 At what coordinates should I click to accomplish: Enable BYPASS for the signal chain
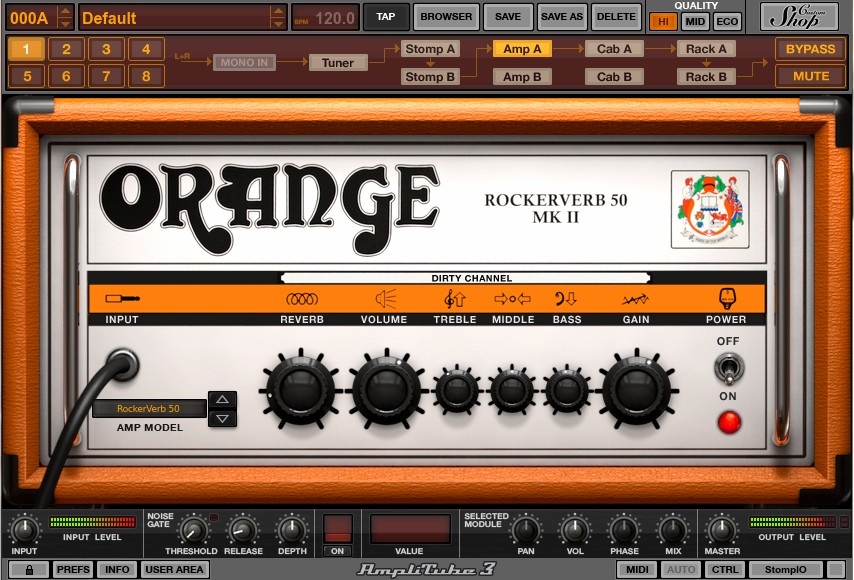810,49
